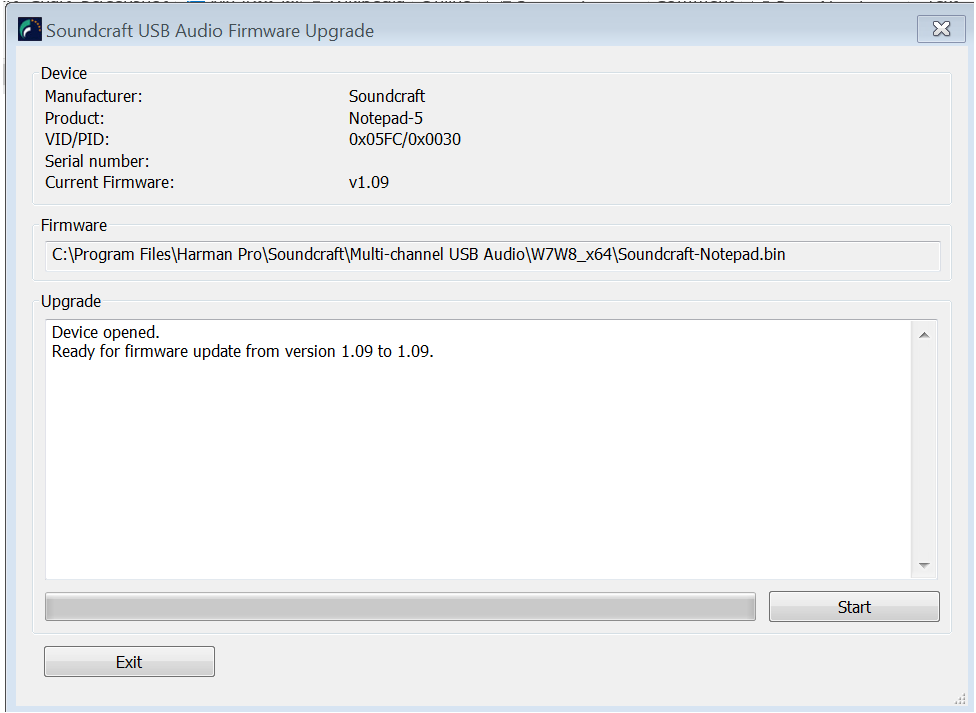This screenshot has width=976, height=713.
Task: Click the 'Firmware' group heading
Action: [73, 225]
